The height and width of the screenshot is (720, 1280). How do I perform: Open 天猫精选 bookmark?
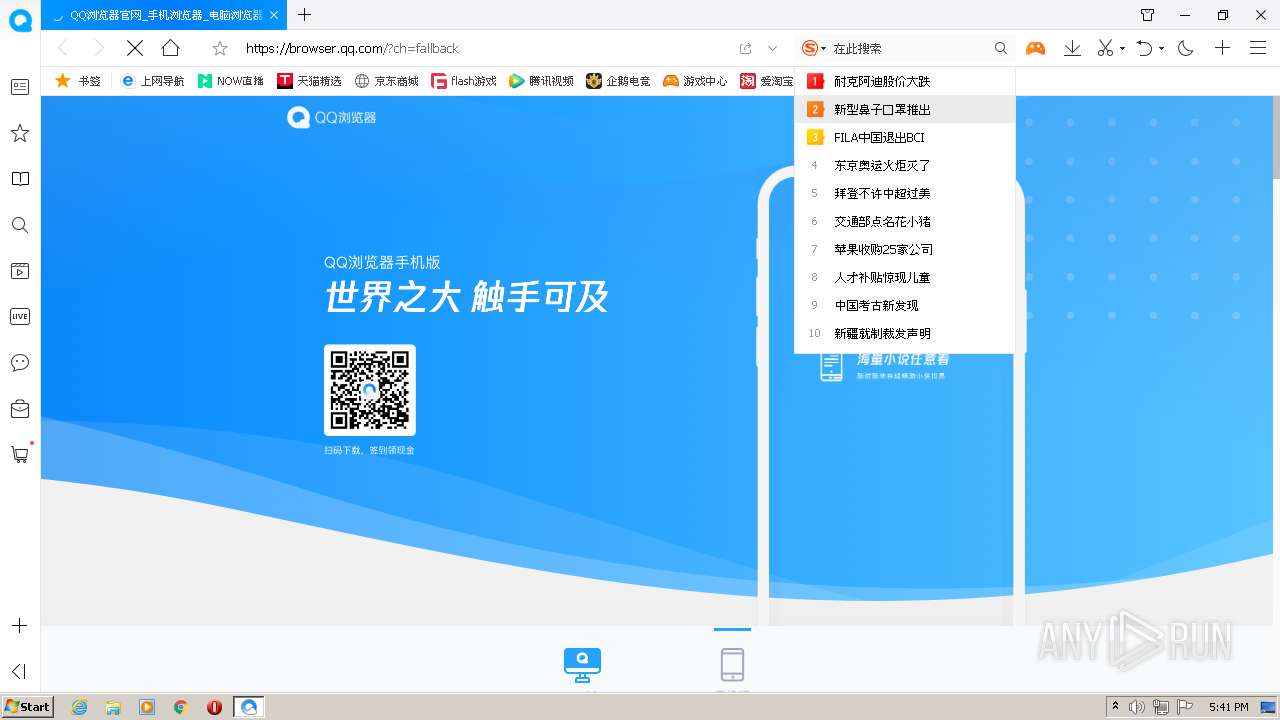click(x=309, y=81)
